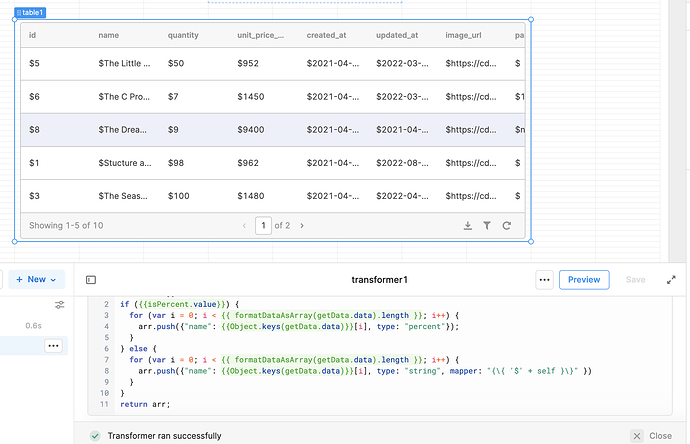This screenshot has height=444, width=690.
Task: Click the updated_at column header
Action: [x=397, y=35]
